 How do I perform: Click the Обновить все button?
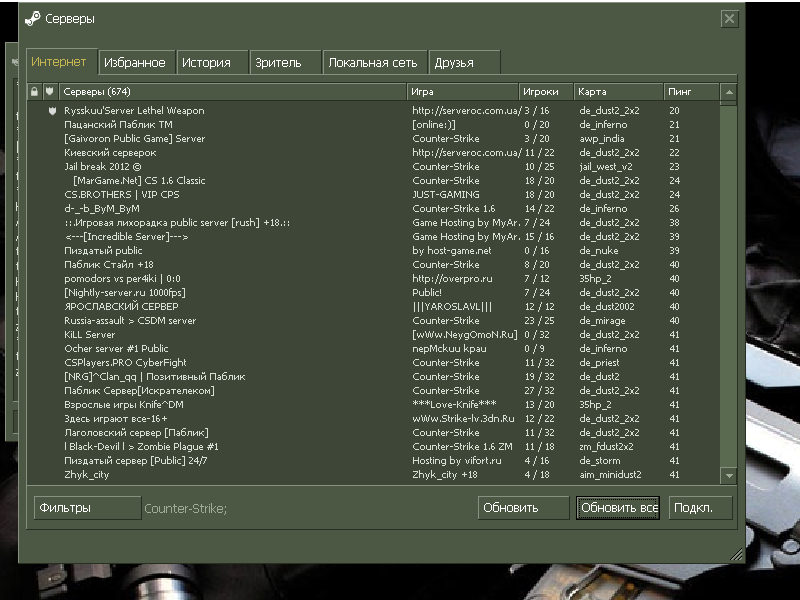(618, 508)
